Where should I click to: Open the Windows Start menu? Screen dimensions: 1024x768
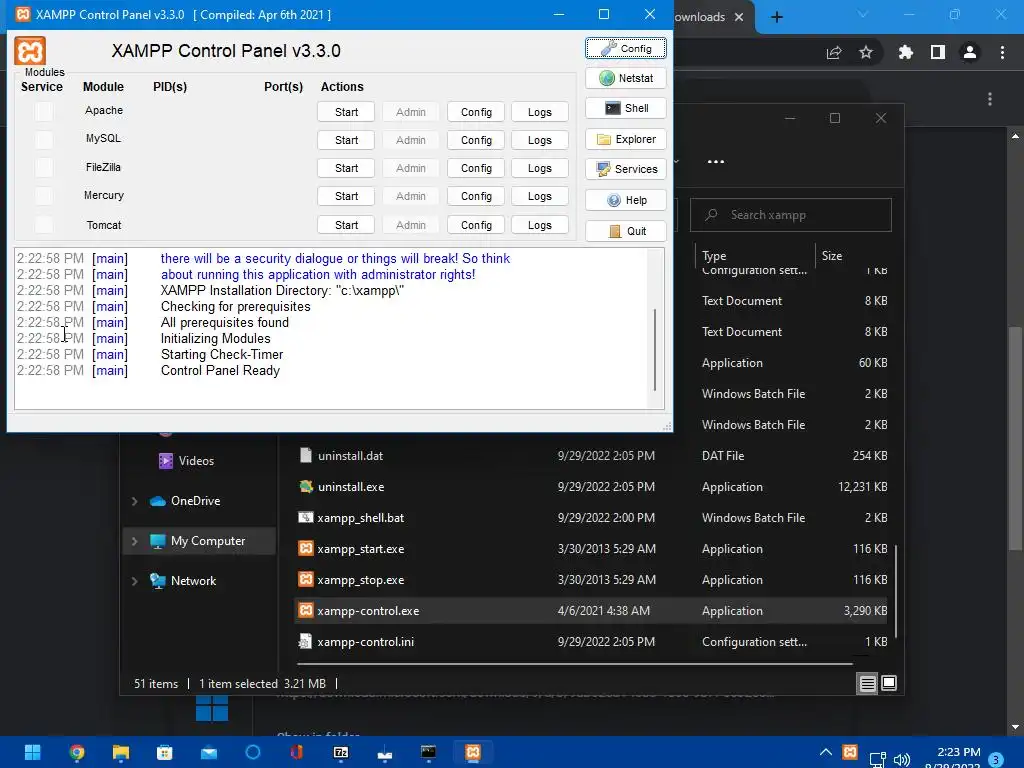(32, 753)
